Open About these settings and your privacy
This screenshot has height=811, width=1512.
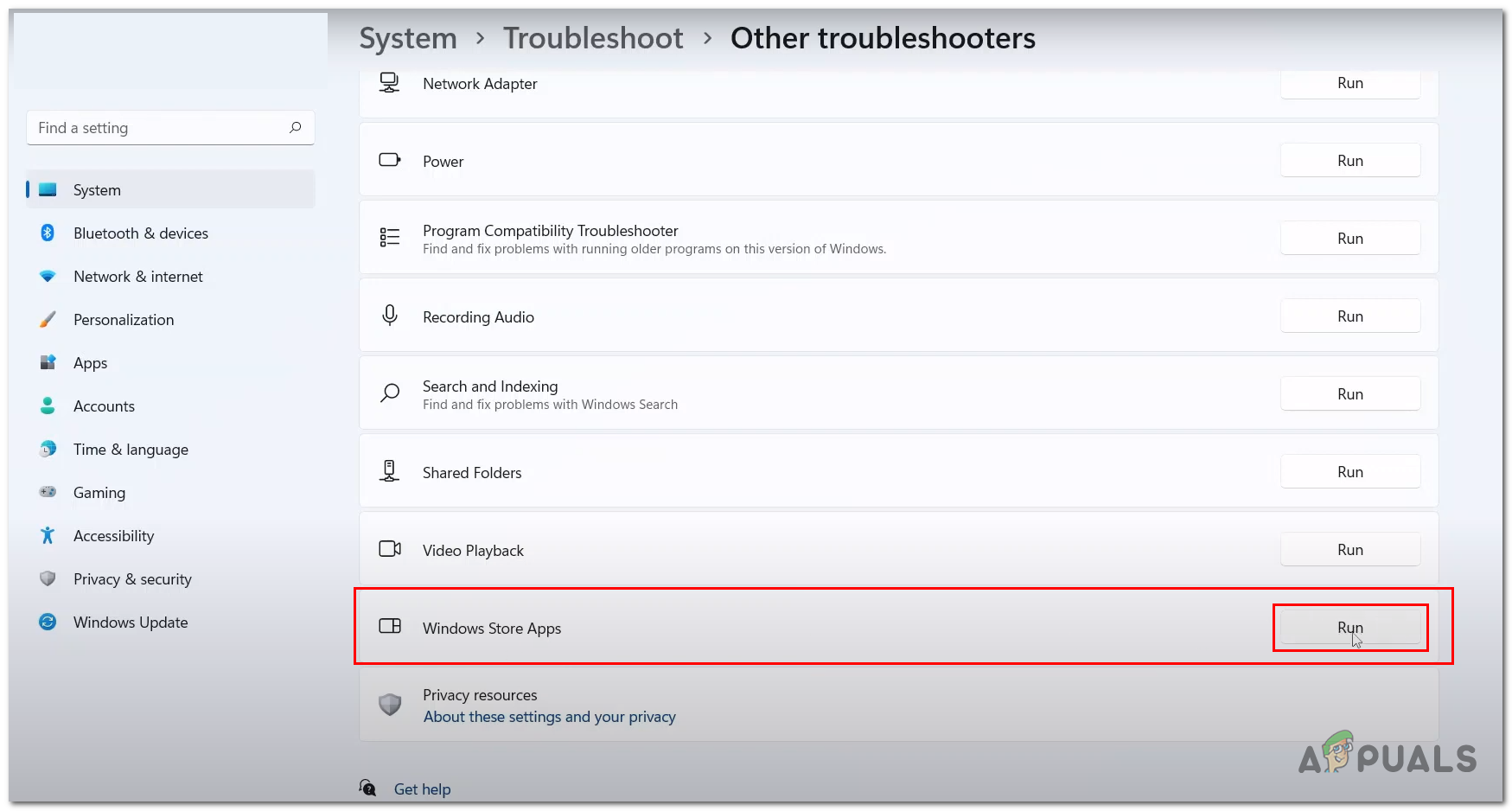549,717
